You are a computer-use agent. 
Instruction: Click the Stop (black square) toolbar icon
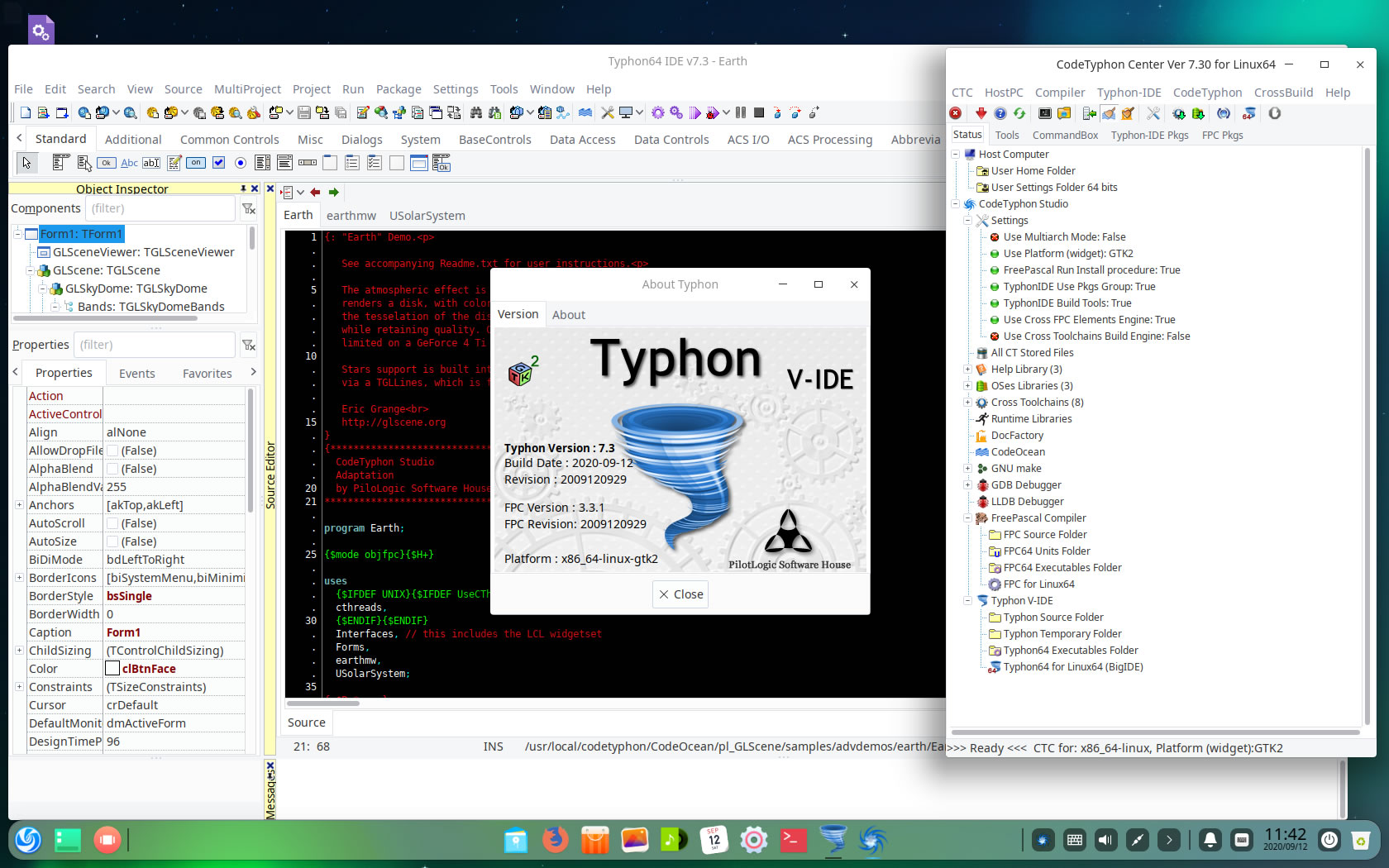(x=758, y=113)
